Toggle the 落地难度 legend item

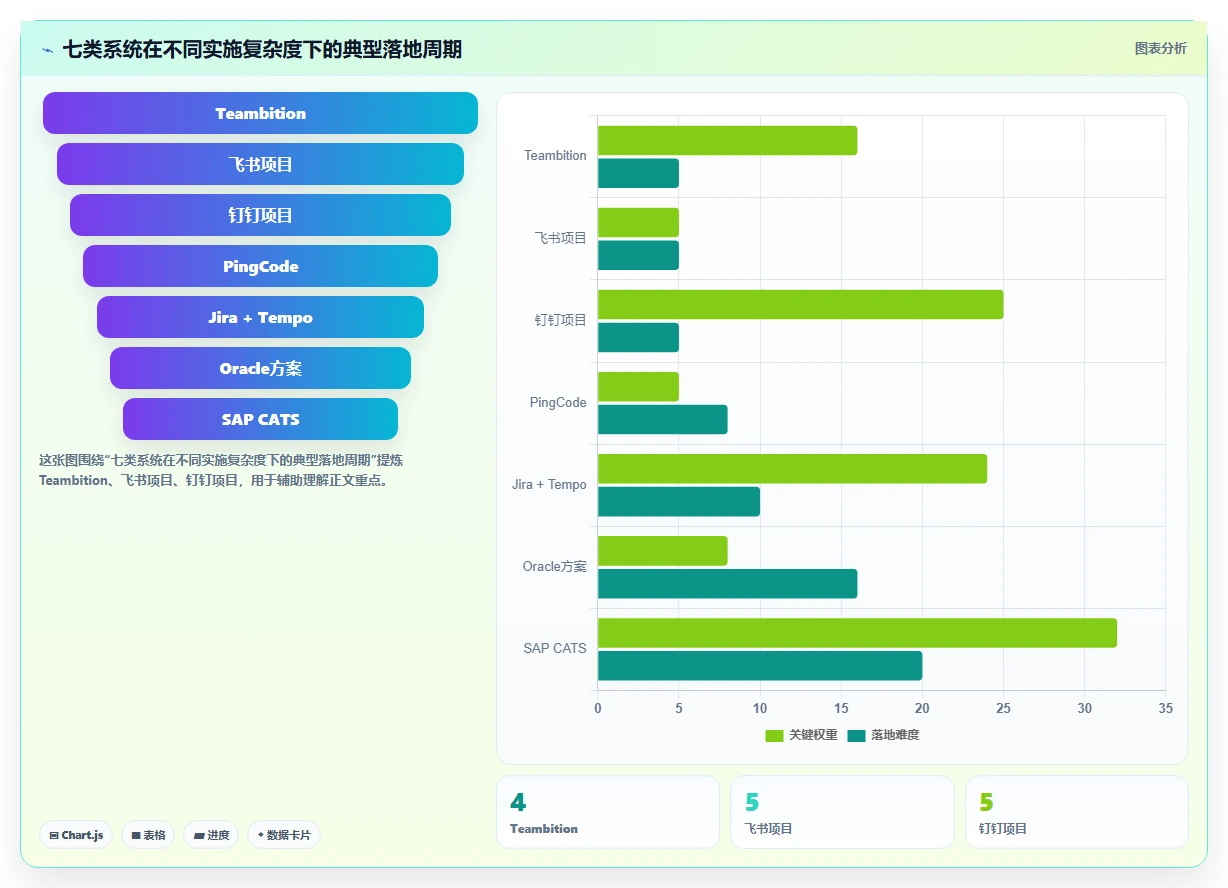click(883, 735)
